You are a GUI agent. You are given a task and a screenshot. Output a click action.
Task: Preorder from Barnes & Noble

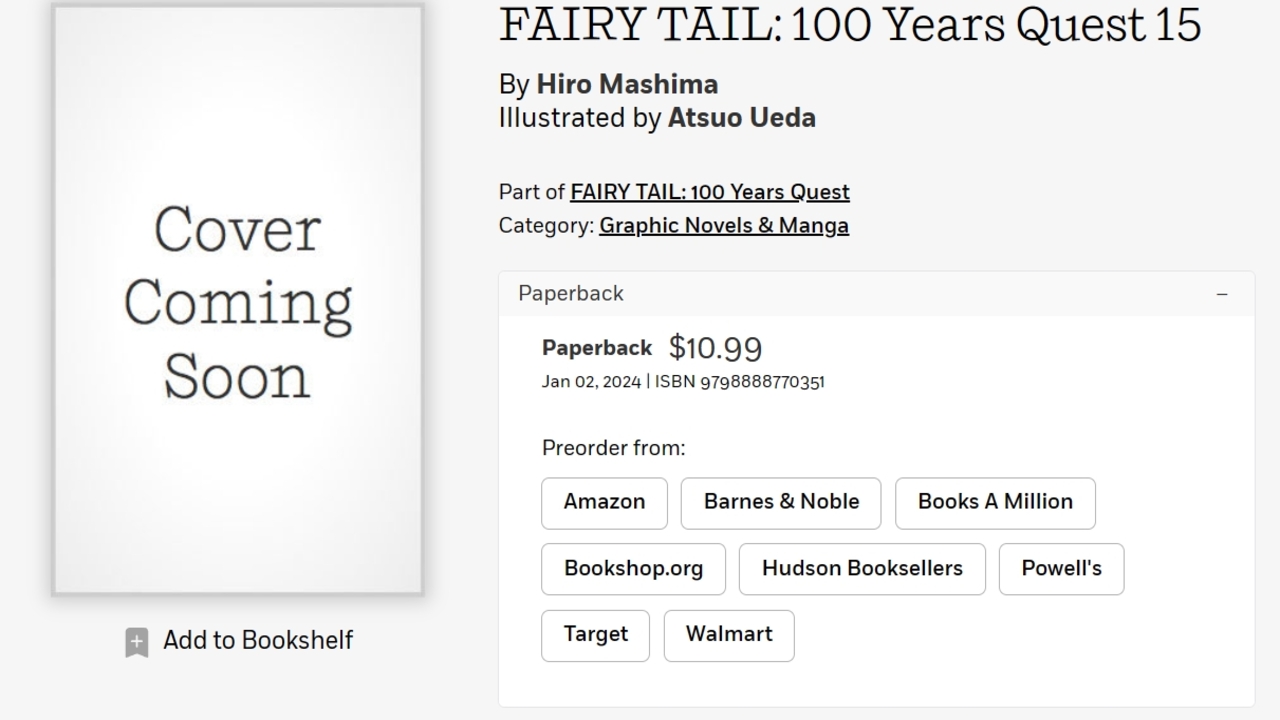781,502
